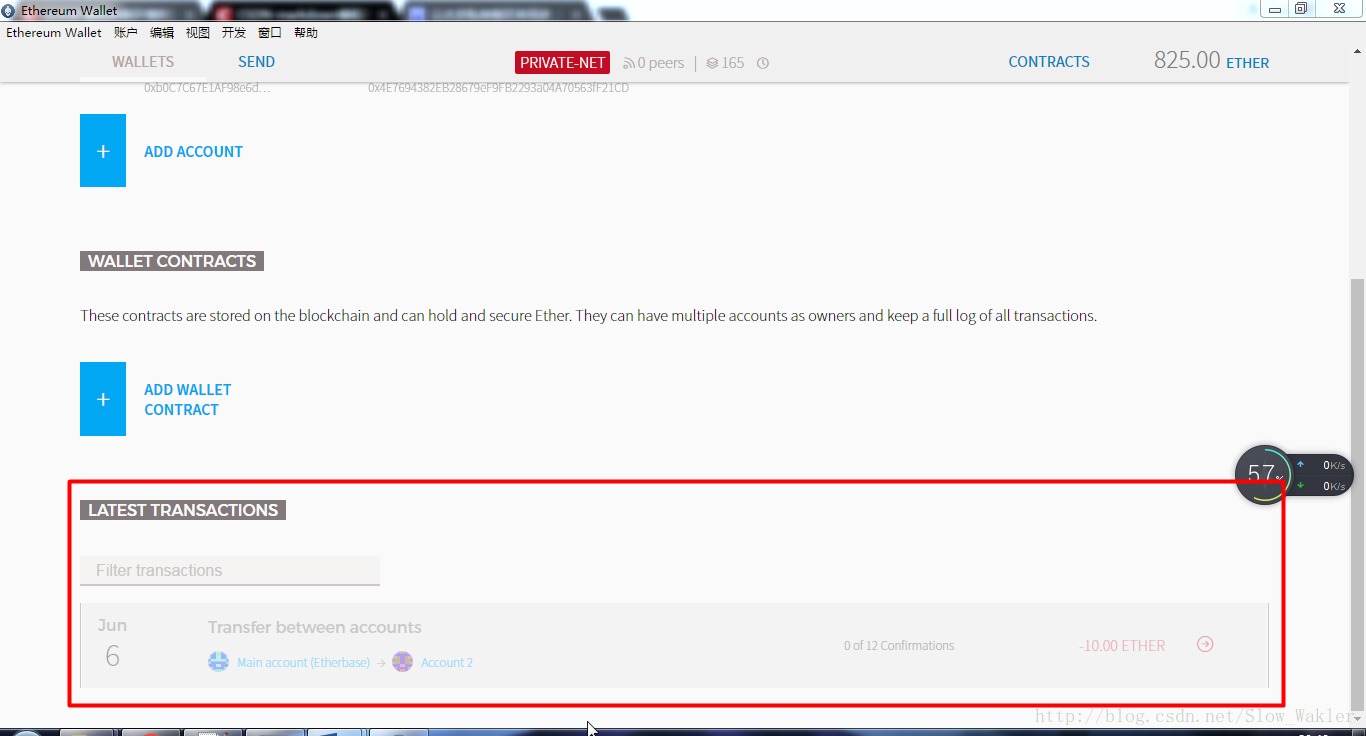
Task: Click the vertical scrollbar thumb
Action: (x=1357, y=495)
